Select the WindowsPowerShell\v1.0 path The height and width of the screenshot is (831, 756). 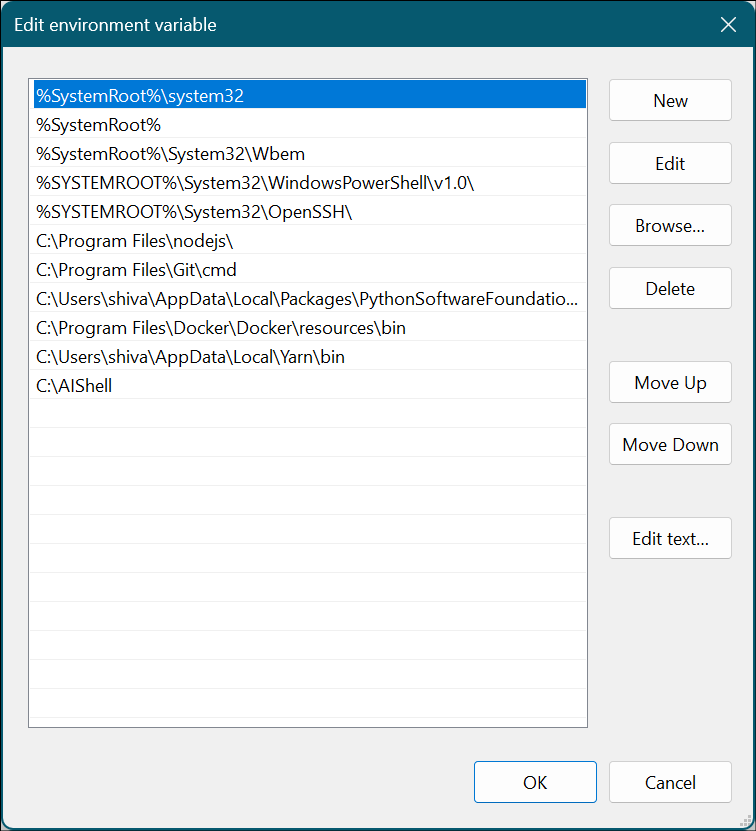pos(255,183)
